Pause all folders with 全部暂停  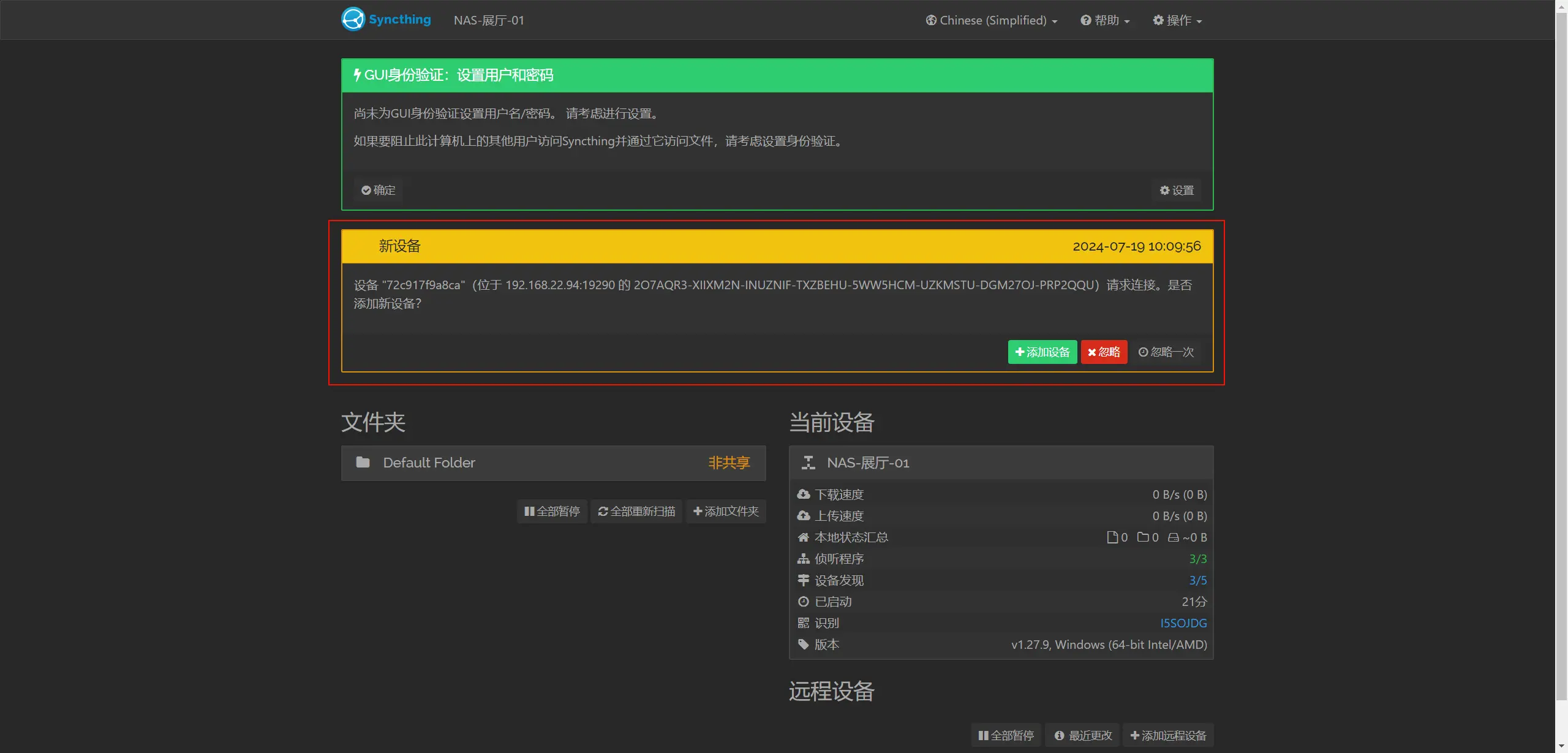[x=552, y=512]
